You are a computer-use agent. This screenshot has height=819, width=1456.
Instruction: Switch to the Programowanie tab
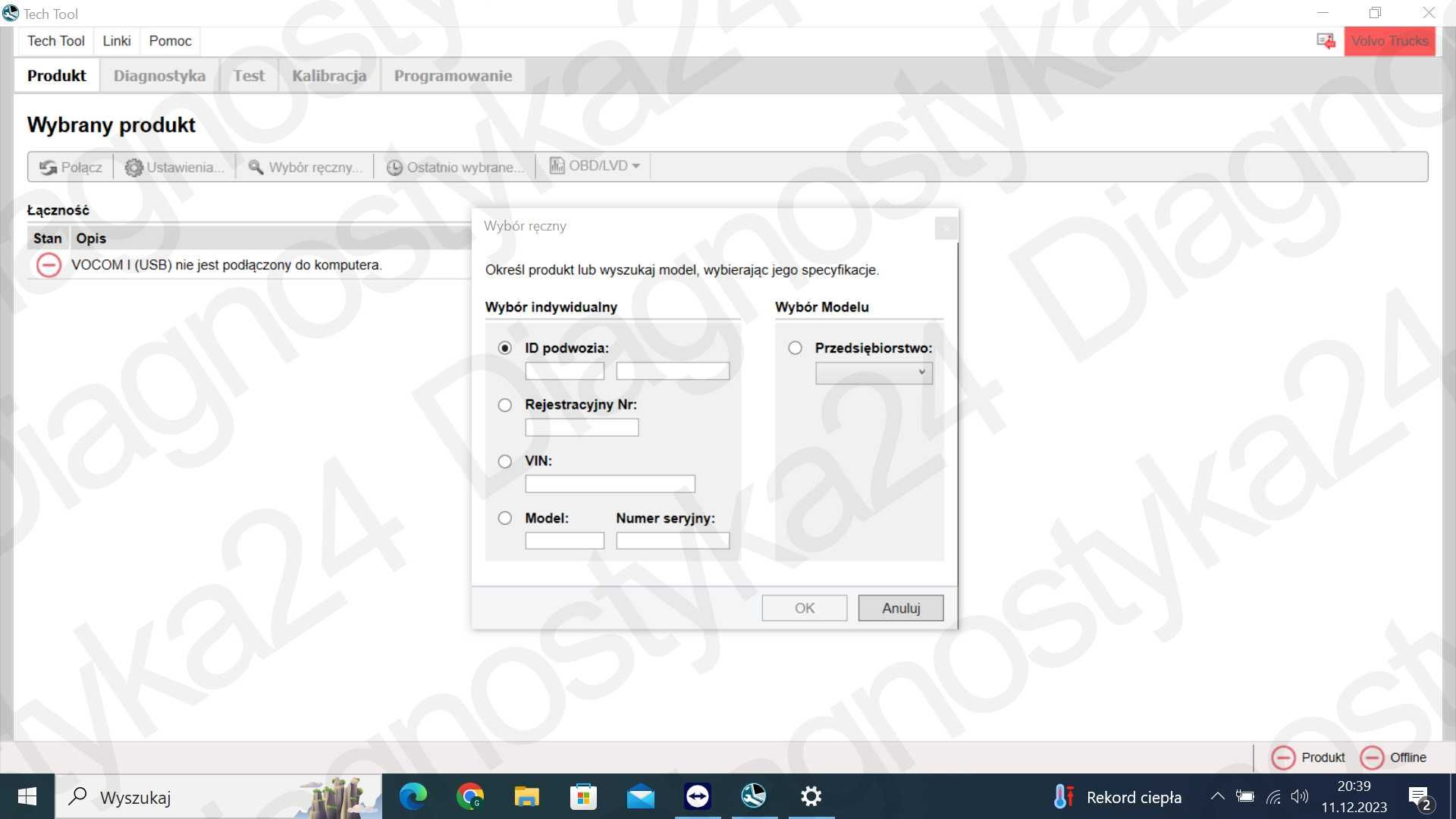coord(453,76)
